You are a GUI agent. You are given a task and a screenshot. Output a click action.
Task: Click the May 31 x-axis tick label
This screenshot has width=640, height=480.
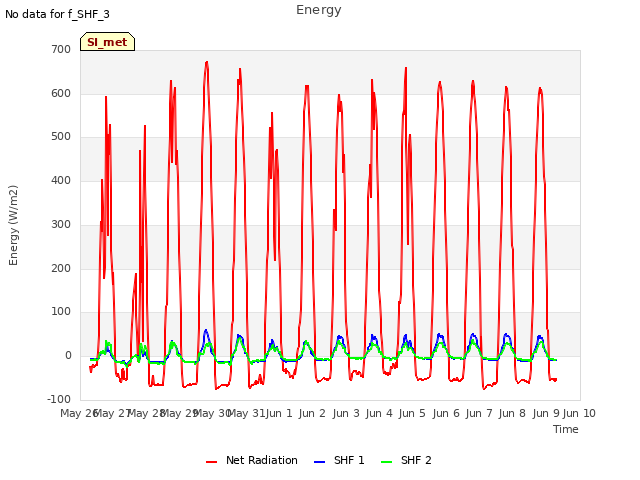pos(247,413)
